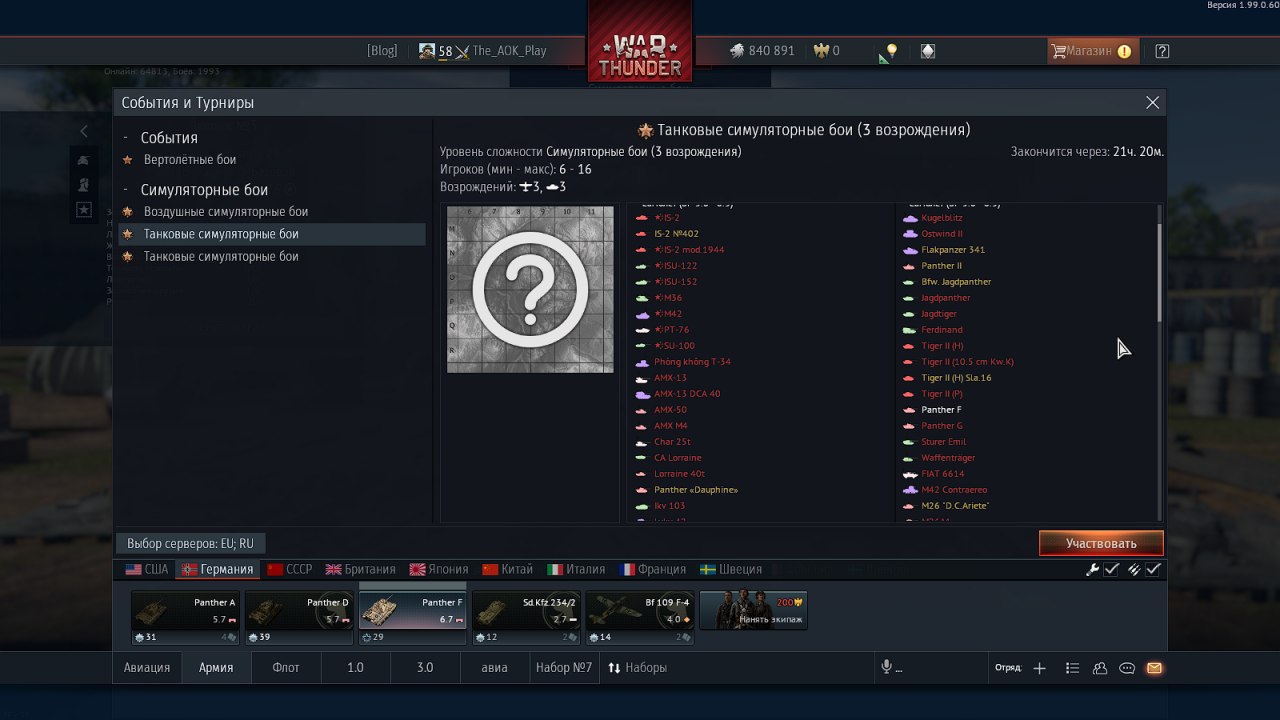The height and width of the screenshot is (720, 1280).
Task: Open the [Blog] link
Action: (382, 51)
